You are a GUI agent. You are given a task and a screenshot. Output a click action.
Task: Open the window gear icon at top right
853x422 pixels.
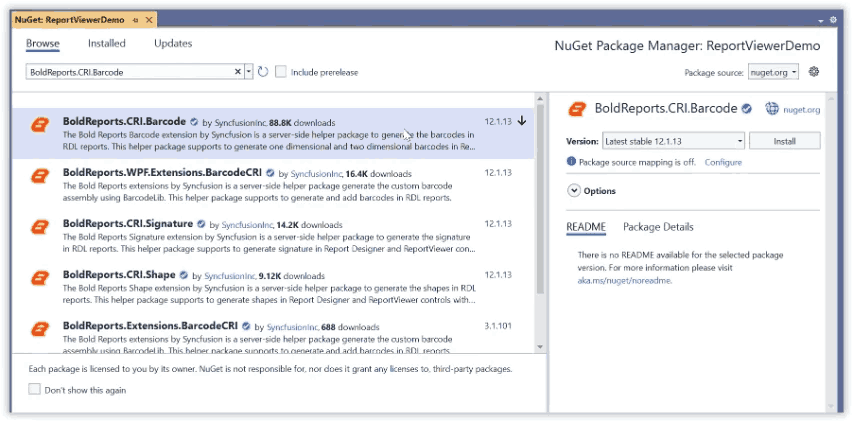click(833, 20)
